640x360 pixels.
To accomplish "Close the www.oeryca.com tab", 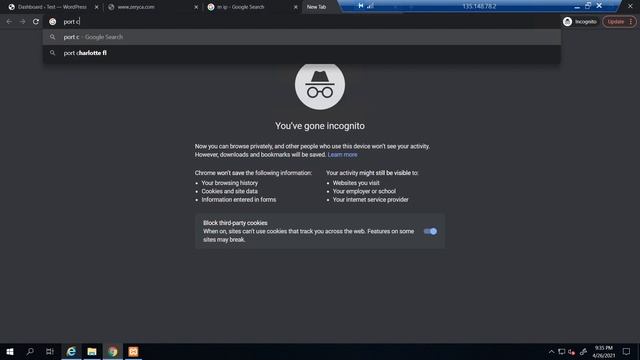I will pos(196,7).
